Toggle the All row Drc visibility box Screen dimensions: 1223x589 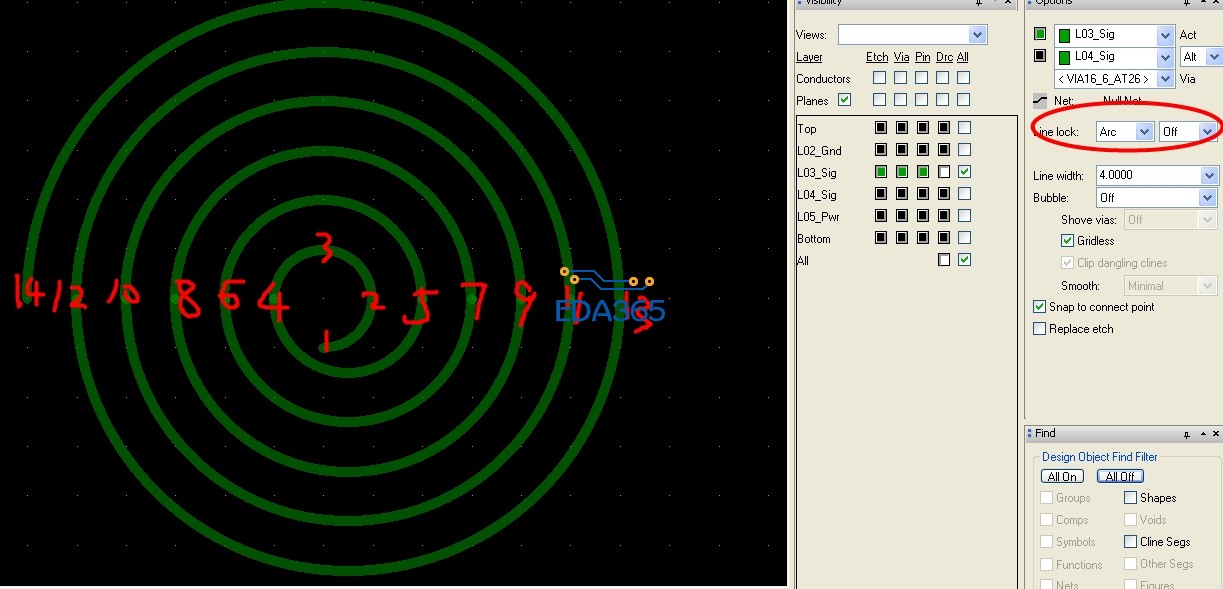[x=943, y=260]
